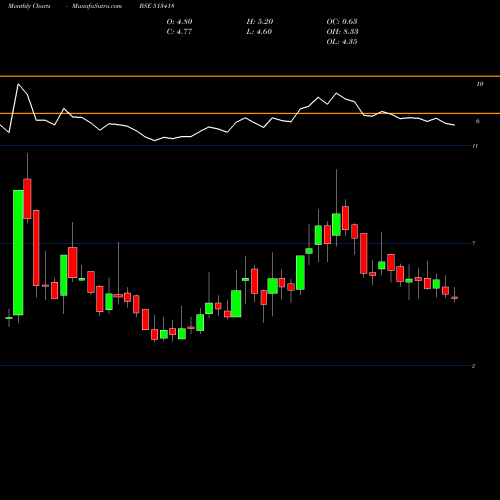
Task: Click the tallest green candle at chart start
Action: [x=18, y=253]
